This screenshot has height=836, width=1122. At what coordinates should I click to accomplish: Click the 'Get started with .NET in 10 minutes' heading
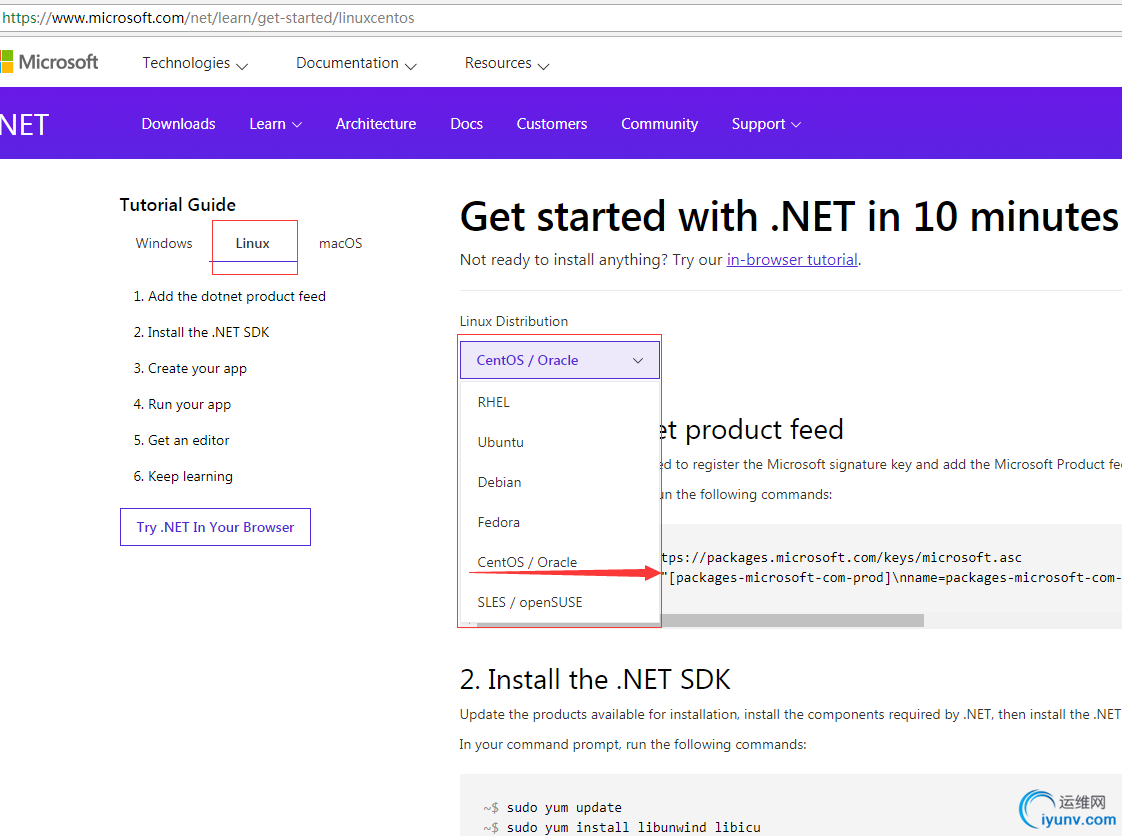789,216
